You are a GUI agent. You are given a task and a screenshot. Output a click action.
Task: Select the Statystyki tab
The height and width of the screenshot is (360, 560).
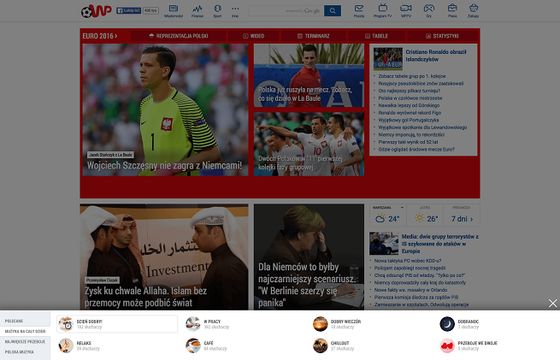(x=442, y=36)
